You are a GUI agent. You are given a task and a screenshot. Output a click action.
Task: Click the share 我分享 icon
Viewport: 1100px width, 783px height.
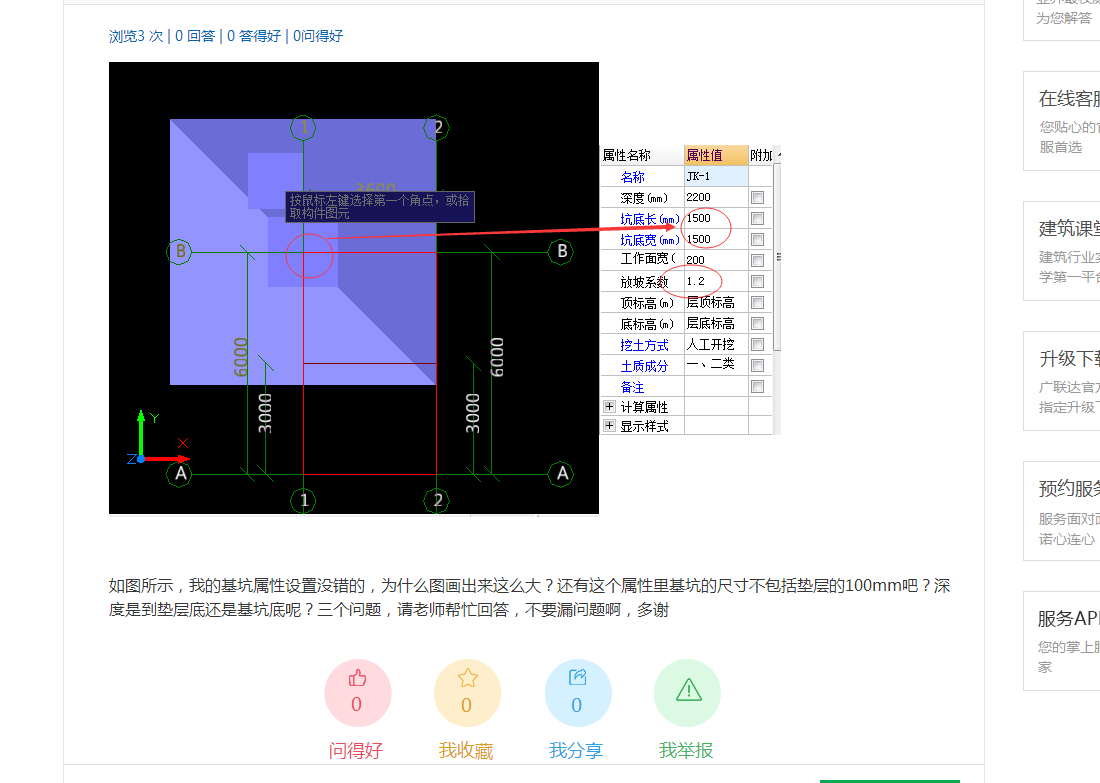(577, 678)
